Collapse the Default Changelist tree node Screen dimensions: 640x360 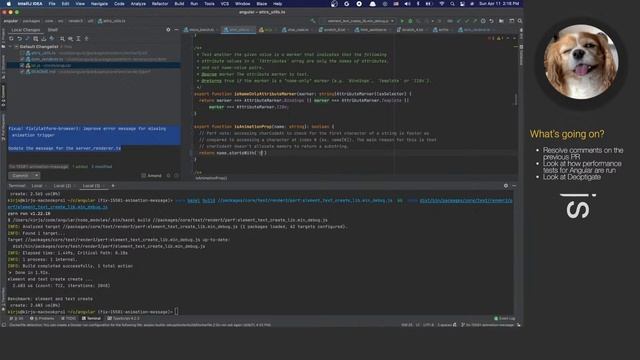(x=10, y=47)
